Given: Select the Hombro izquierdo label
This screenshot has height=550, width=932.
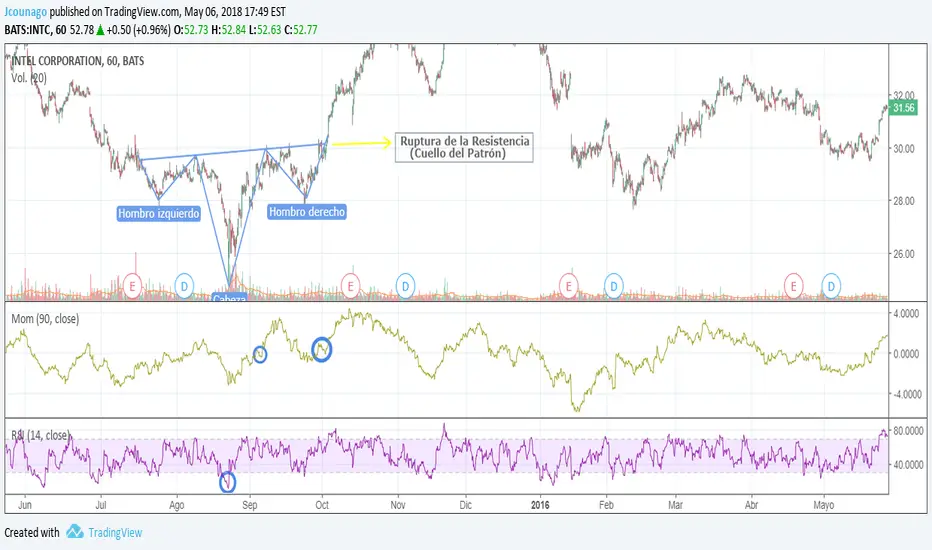Looking at the screenshot, I should click(x=159, y=213).
